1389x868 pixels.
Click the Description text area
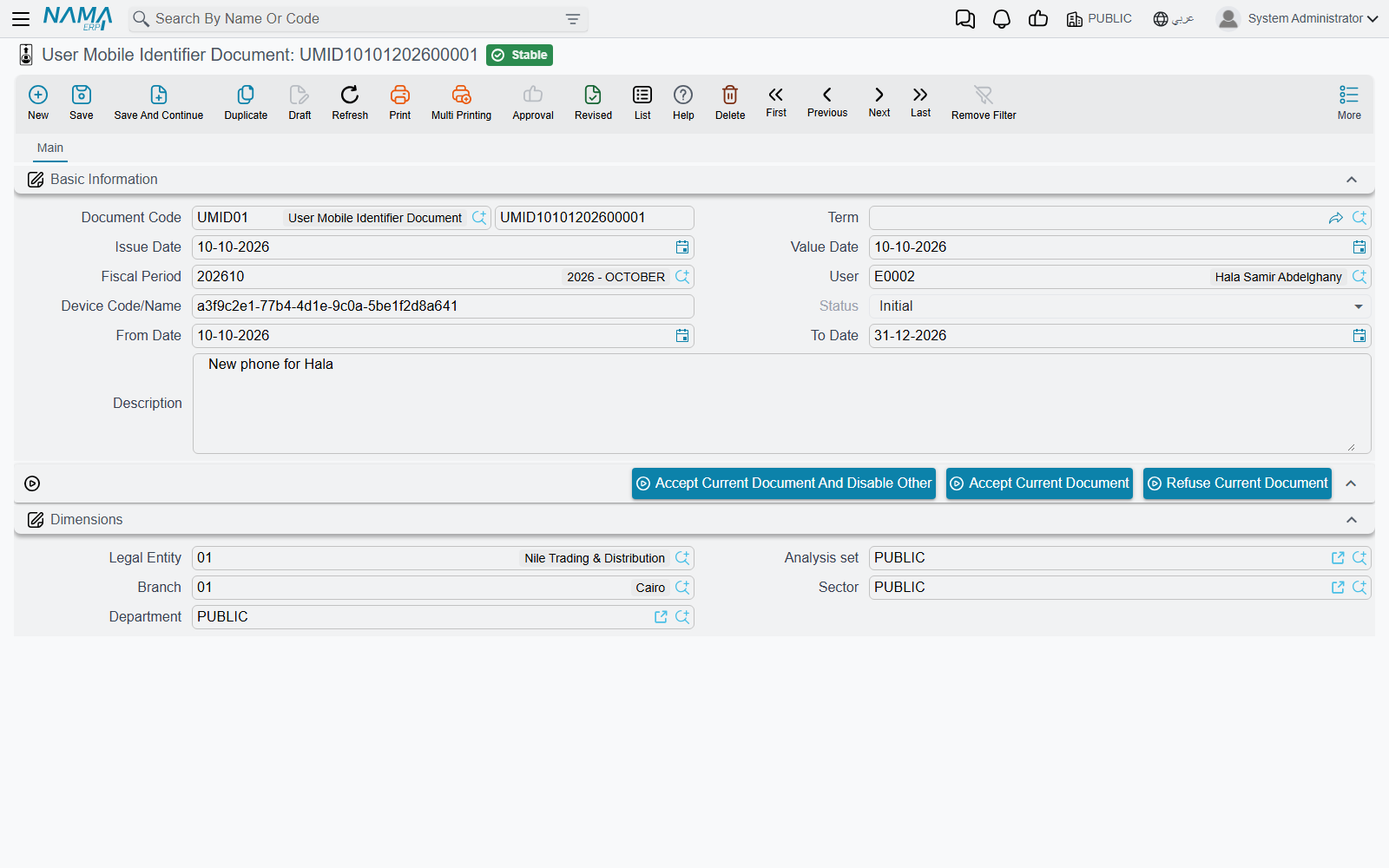782,404
